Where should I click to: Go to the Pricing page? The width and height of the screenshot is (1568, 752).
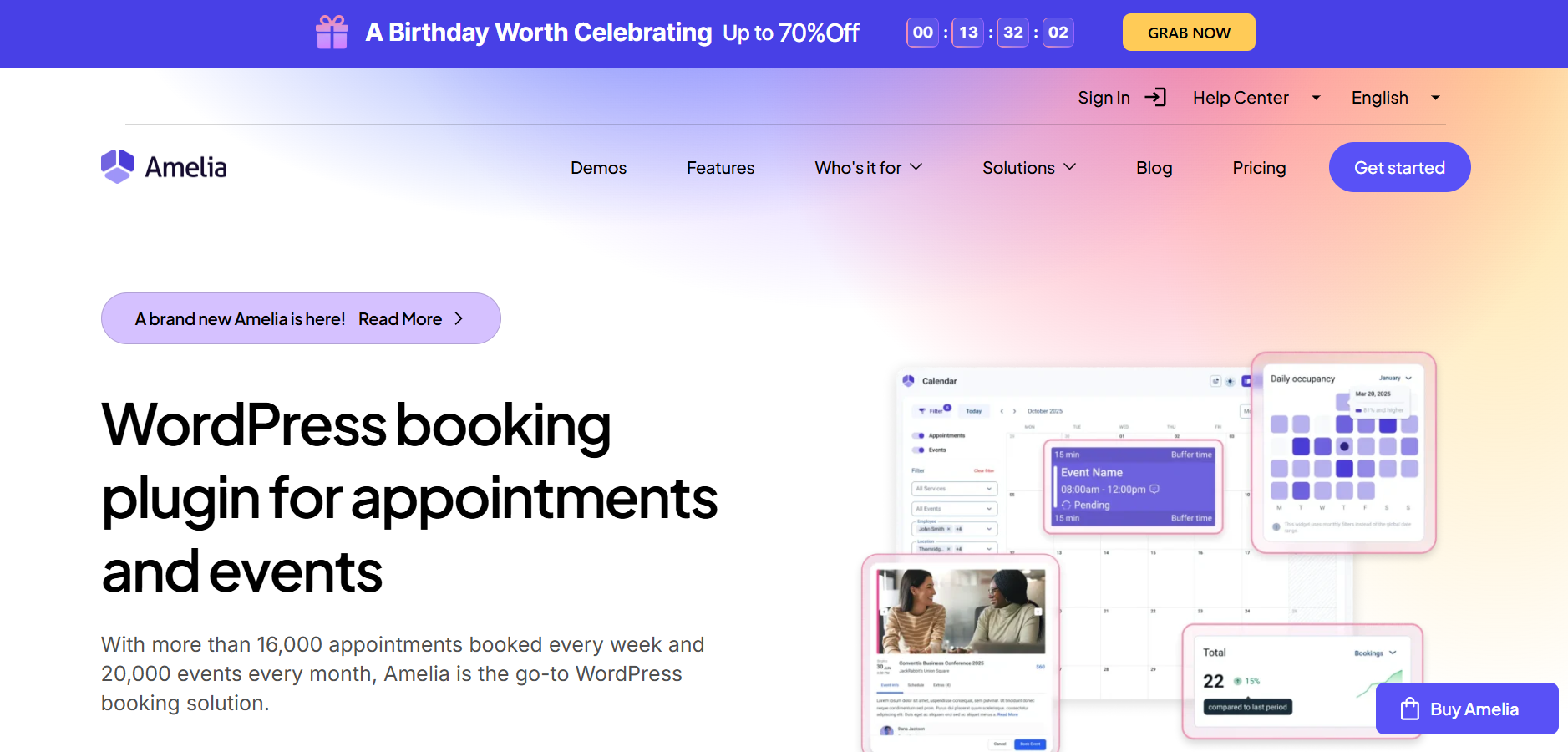1259,168
